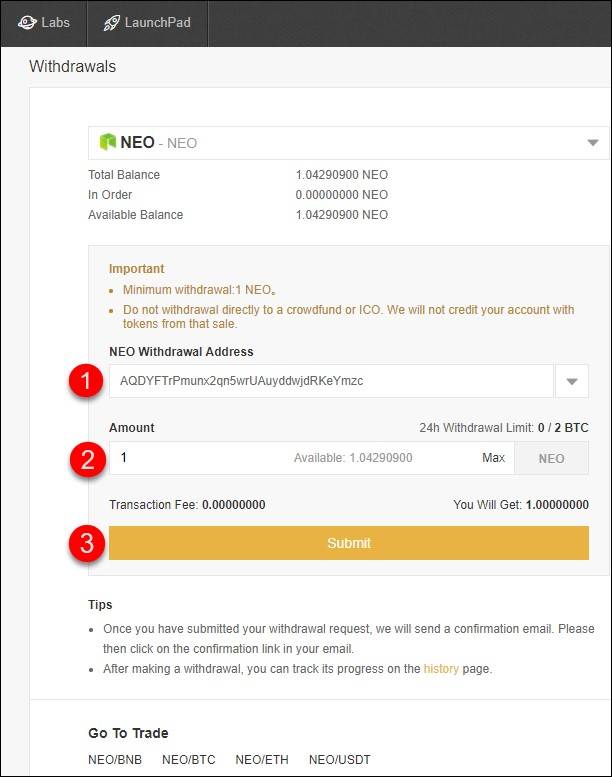Go to NEO/USDT trading pair
This screenshot has height=777, width=612.
[x=339, y=760]
